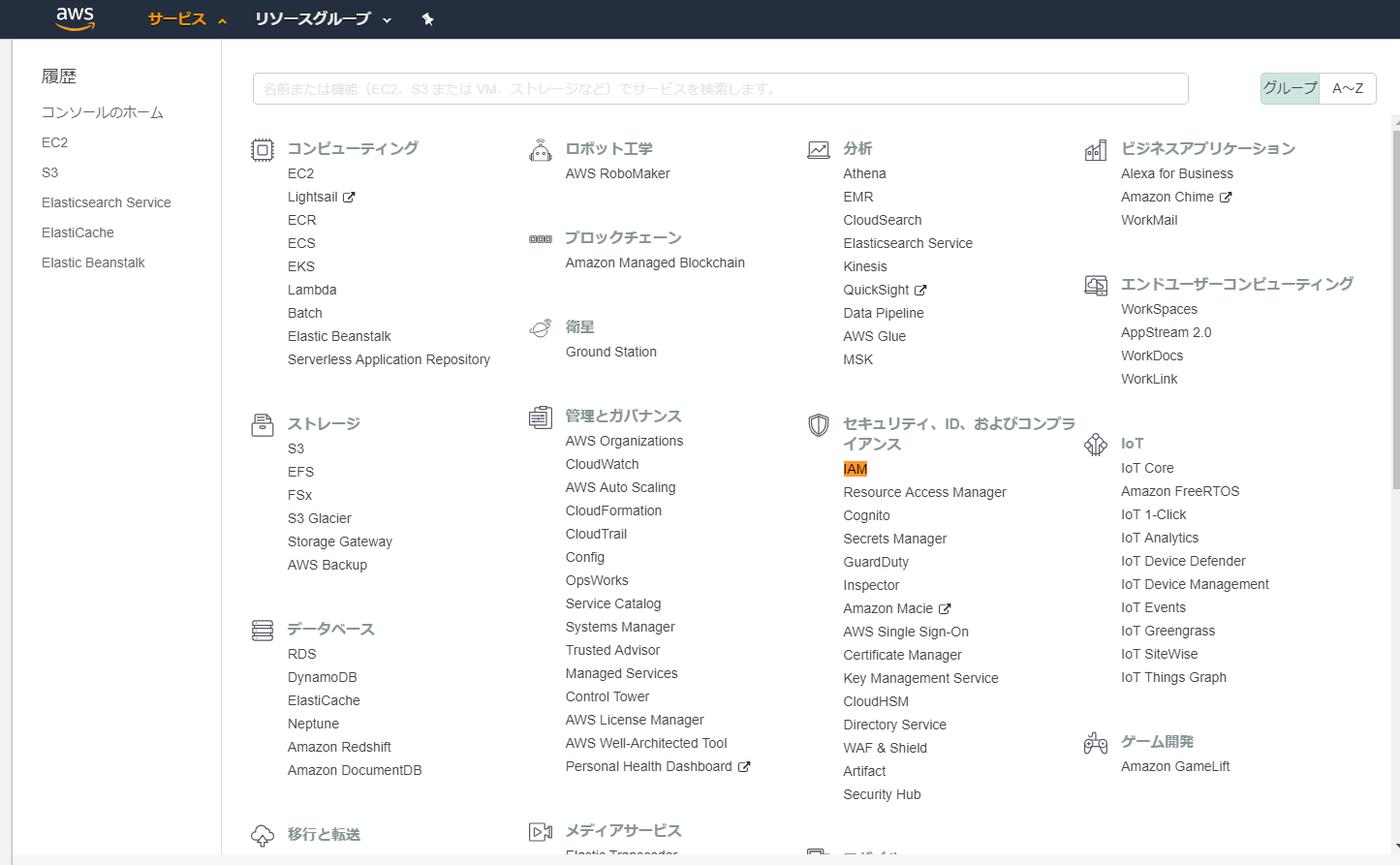
Task: Click the Database category icon
Action: click(x=263, y=630)
